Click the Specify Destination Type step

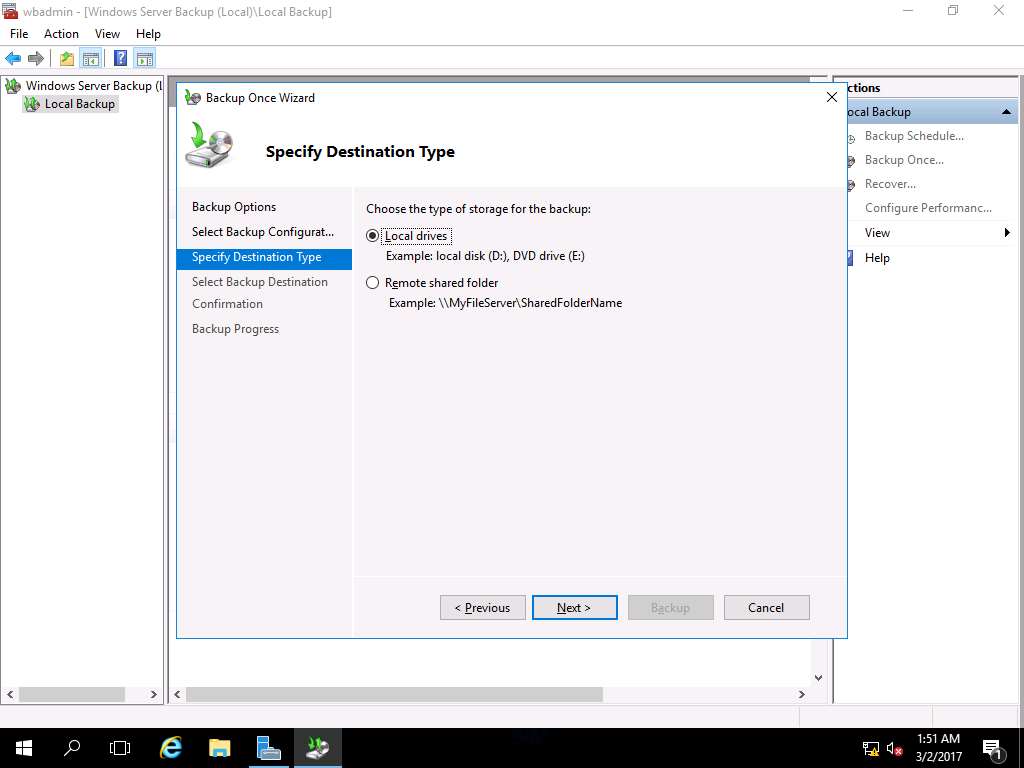[264, 257]
